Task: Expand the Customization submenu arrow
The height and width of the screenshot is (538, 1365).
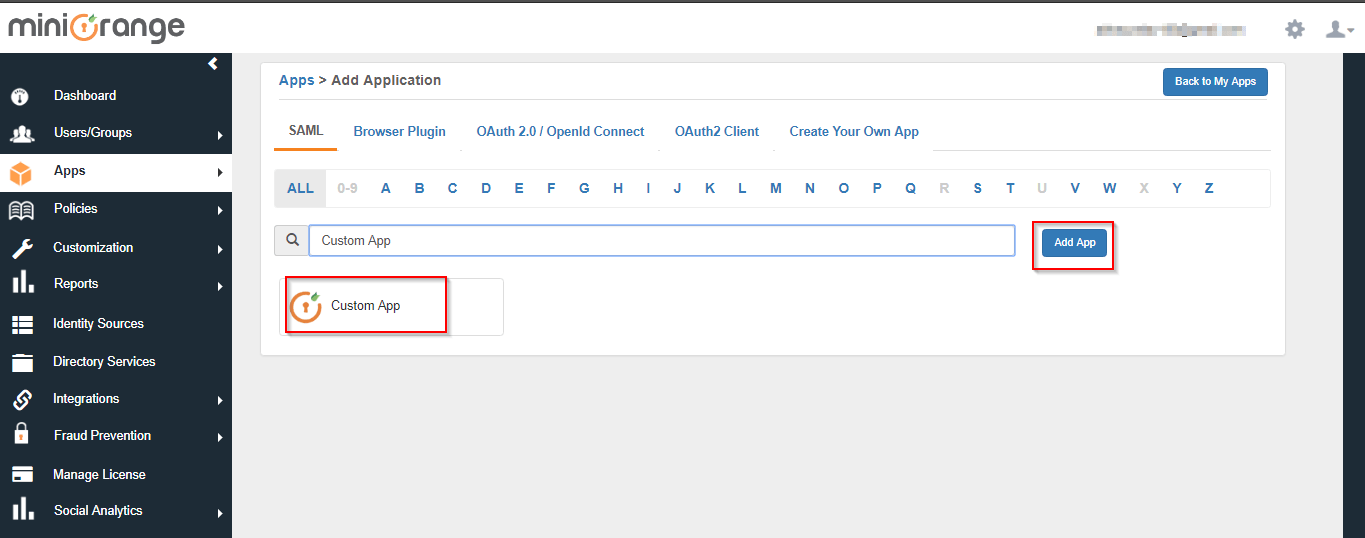Action: pos(220,249)
